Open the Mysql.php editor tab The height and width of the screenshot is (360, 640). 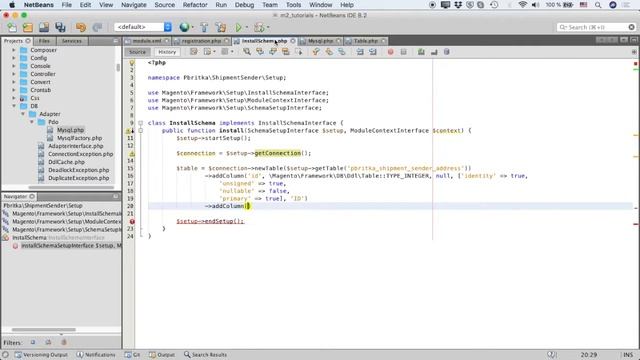[320, 41]
